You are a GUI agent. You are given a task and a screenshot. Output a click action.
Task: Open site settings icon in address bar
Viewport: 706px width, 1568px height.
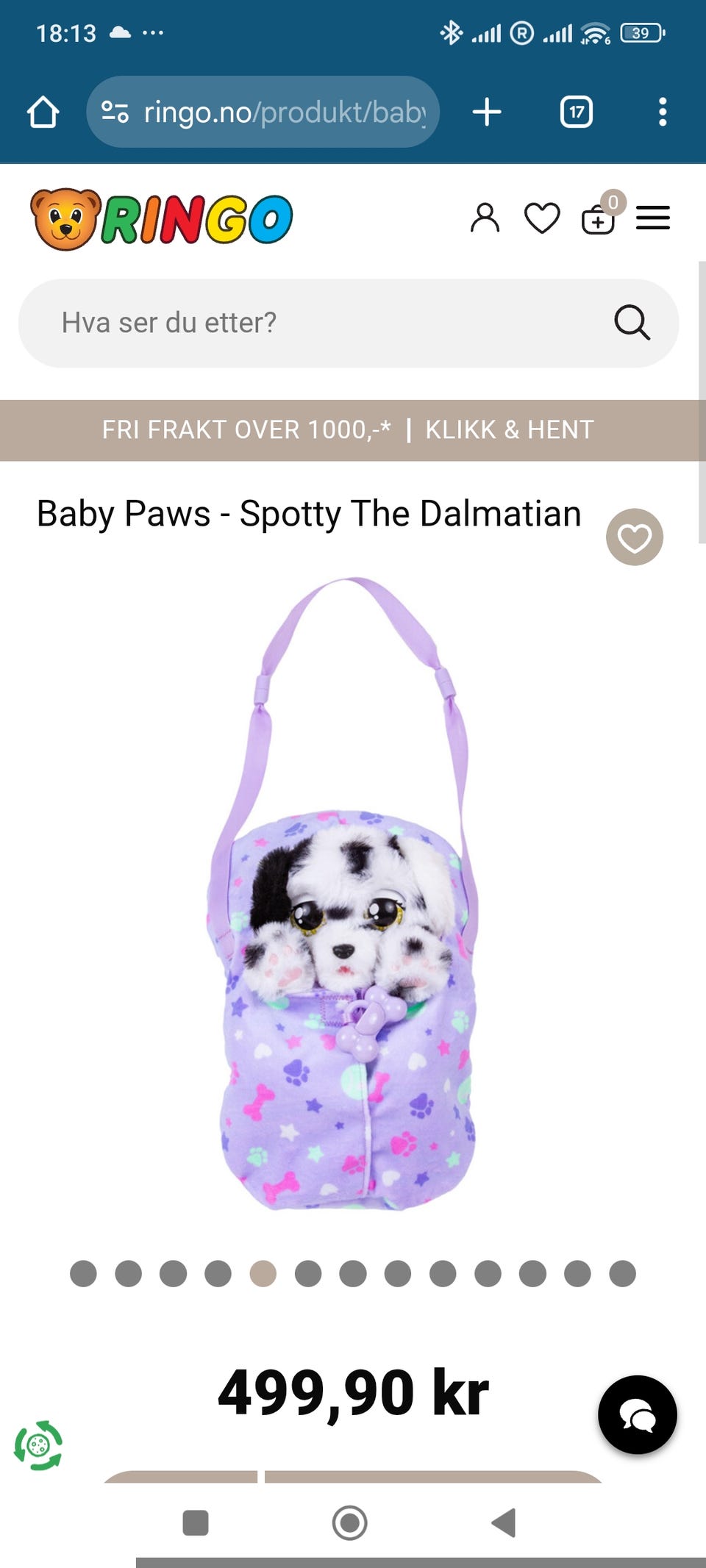tap(115, 112)
